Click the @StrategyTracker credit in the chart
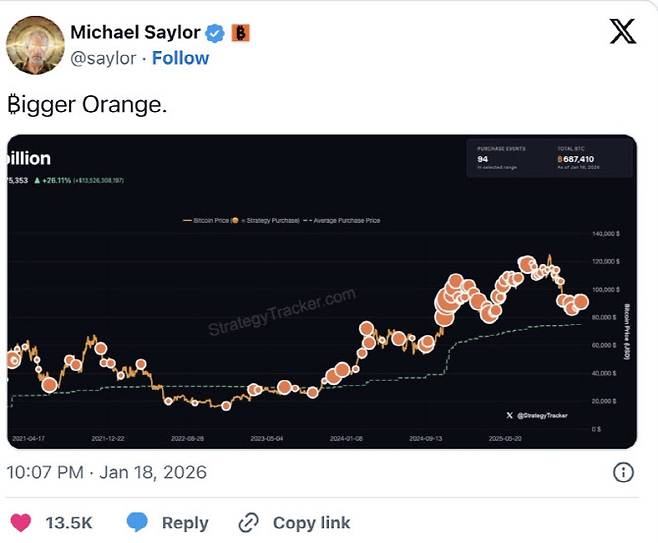Viewport: 658px width, 543px height. click(546, 414)
